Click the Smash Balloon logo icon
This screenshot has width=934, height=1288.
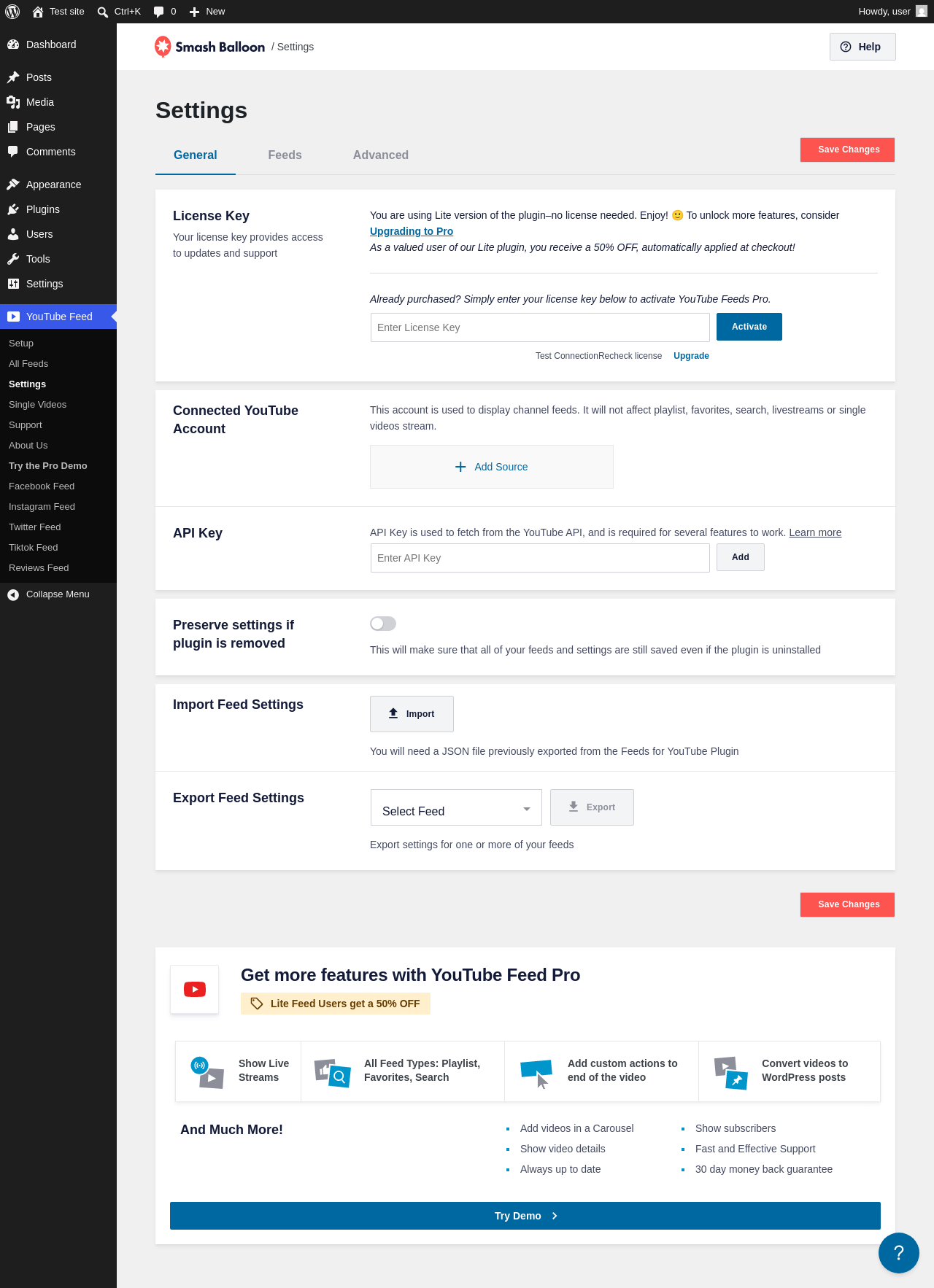(x=163, y=47)
